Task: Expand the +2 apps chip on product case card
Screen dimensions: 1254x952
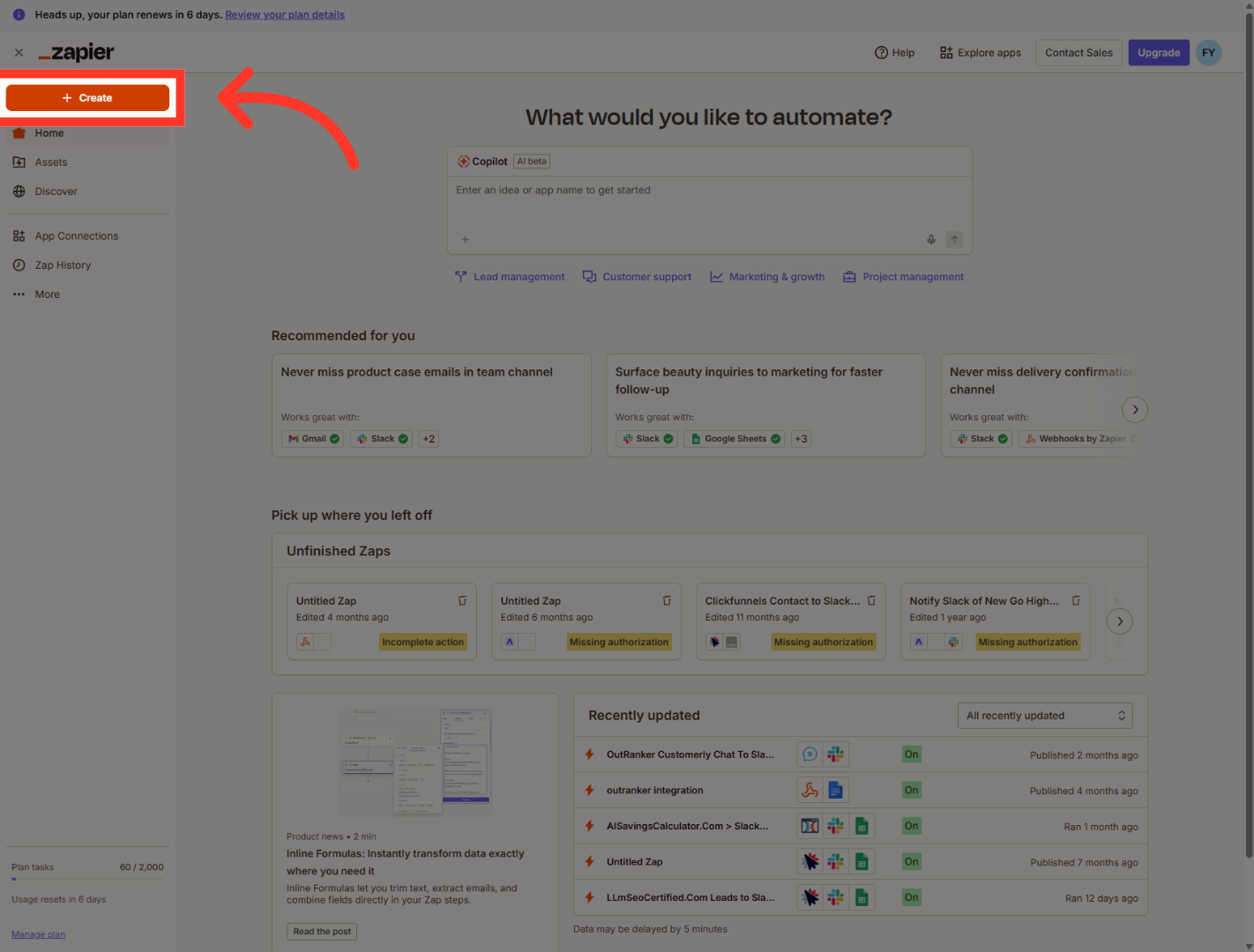Action: (x=429, y=439)
